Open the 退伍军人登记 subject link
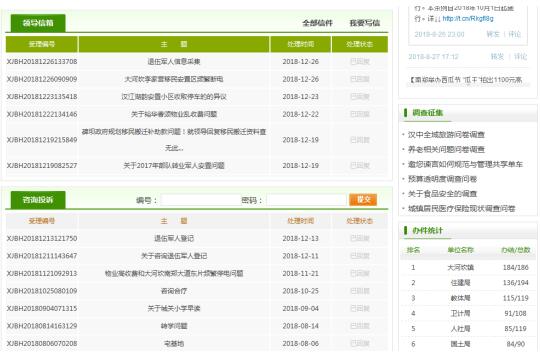Image resolution: width=540 pixels, height=364 pixels. point(174,239)
